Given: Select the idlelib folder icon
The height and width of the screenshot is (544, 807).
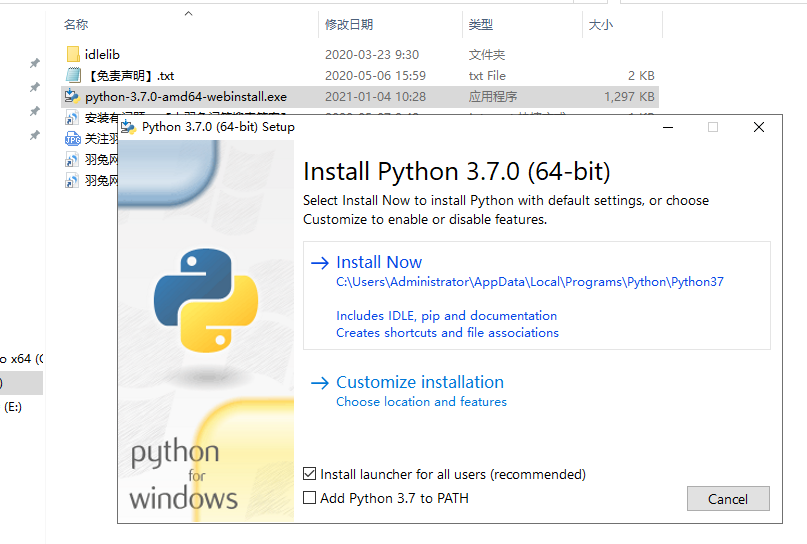Looking at the screenshot, I should 73,54.
